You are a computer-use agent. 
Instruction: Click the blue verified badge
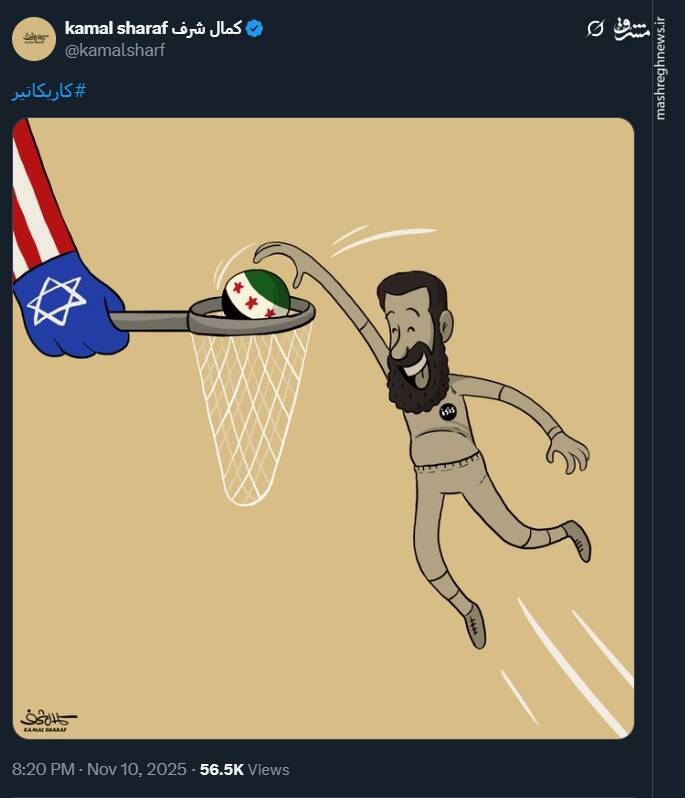pyautogui.click(x=254, y=29)
